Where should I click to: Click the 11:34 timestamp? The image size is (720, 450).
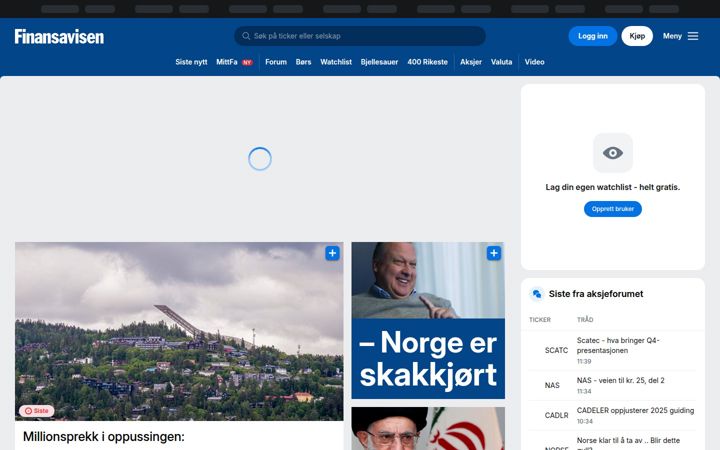coord(584,392)
